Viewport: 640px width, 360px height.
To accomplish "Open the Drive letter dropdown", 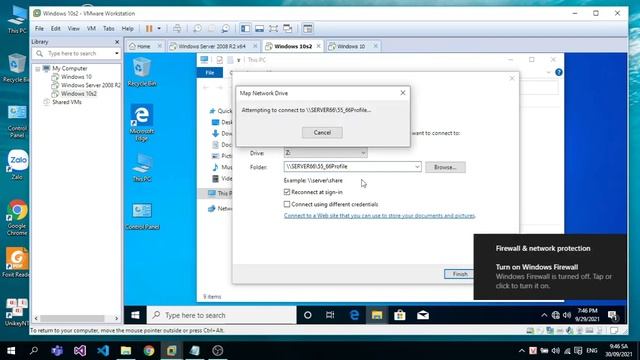I will tap(325, 153).
